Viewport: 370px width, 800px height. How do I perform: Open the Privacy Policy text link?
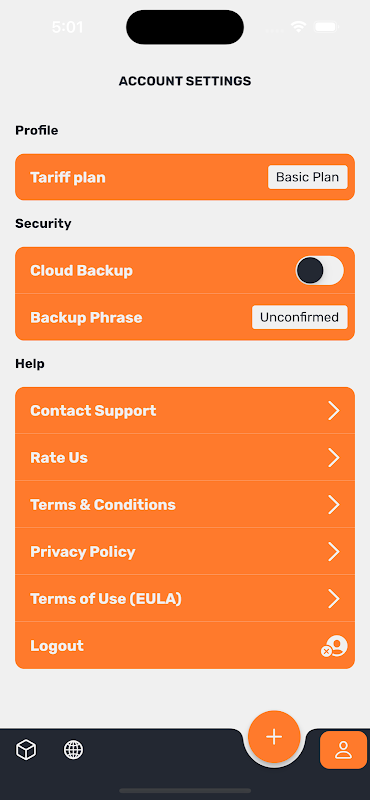(x=83, y=552)
